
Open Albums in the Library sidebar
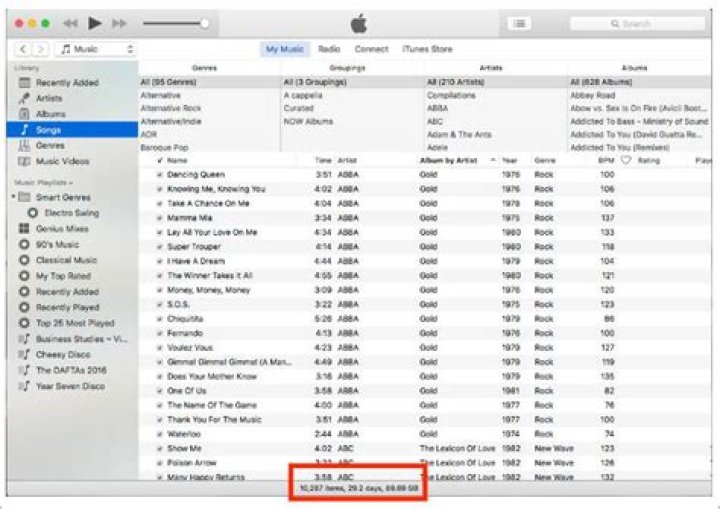[50, 114]
